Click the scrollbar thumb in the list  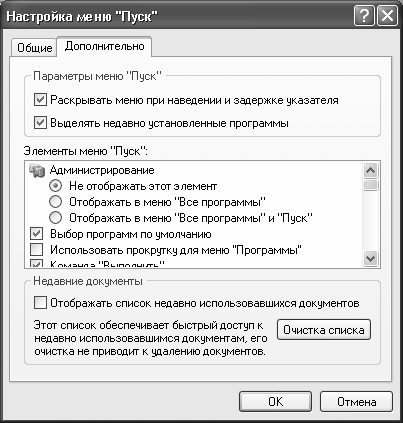371,185
